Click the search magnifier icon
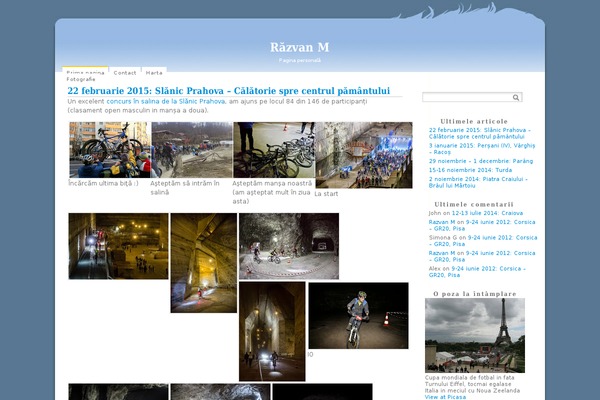This screenshot has width=600, height=400. click(x=516, y=98)
